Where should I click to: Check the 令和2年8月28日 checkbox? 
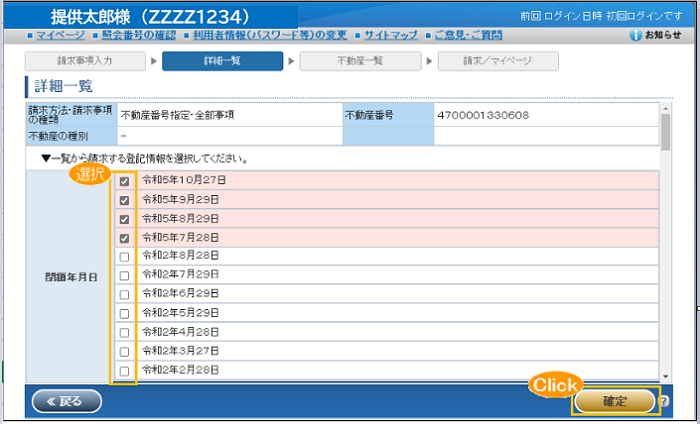click(124, 257)
